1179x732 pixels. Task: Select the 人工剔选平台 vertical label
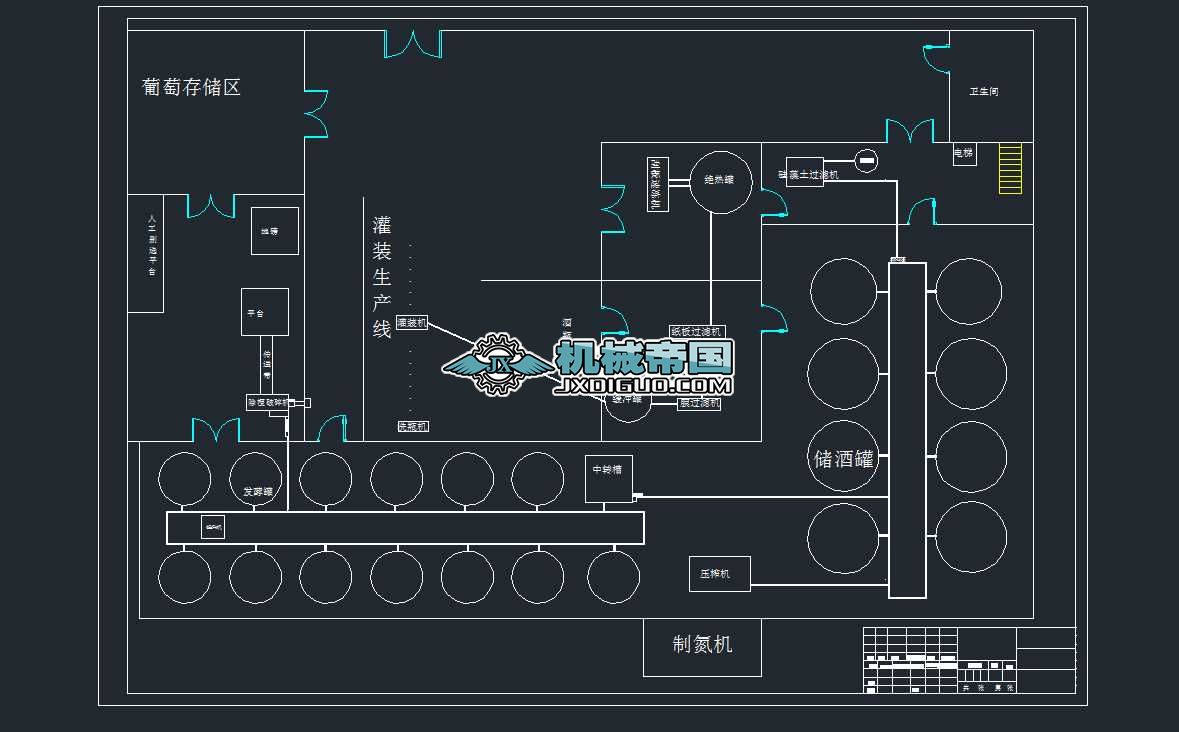click(152, 245)
